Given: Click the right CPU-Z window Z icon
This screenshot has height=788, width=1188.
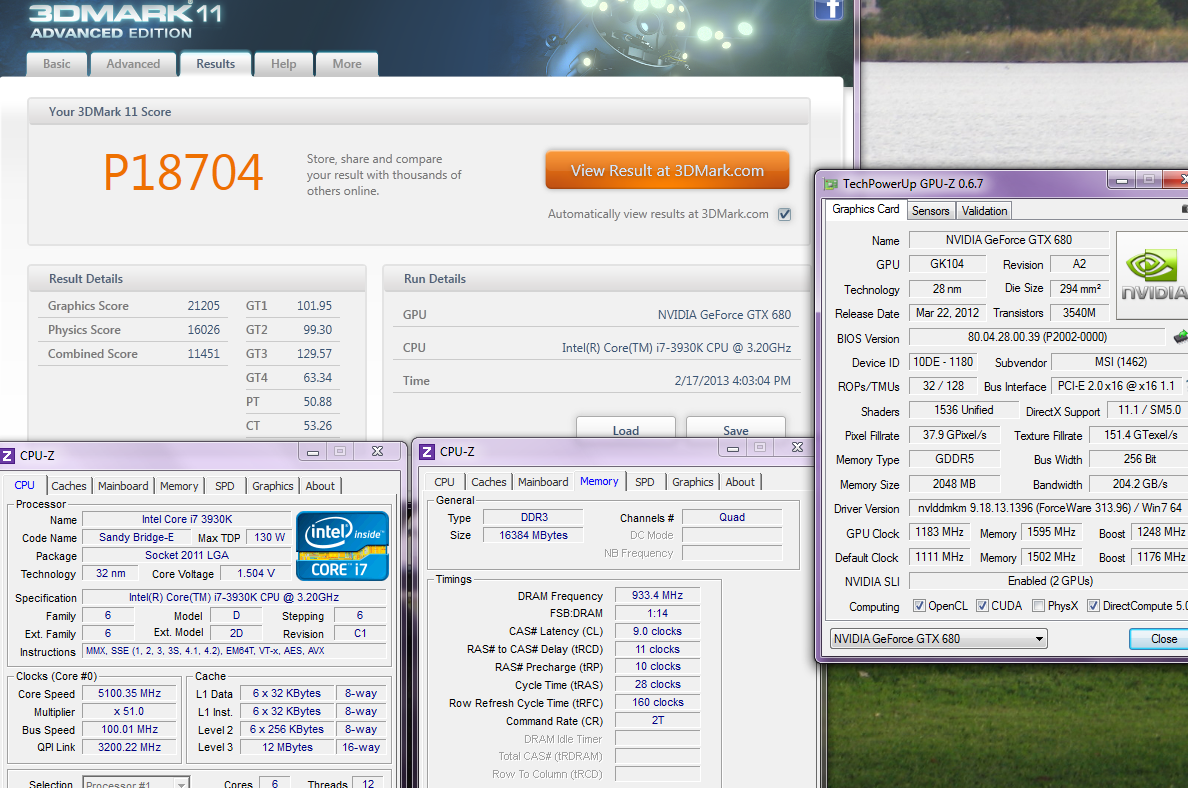Looking at the screenshot, I should coord(427,452).
